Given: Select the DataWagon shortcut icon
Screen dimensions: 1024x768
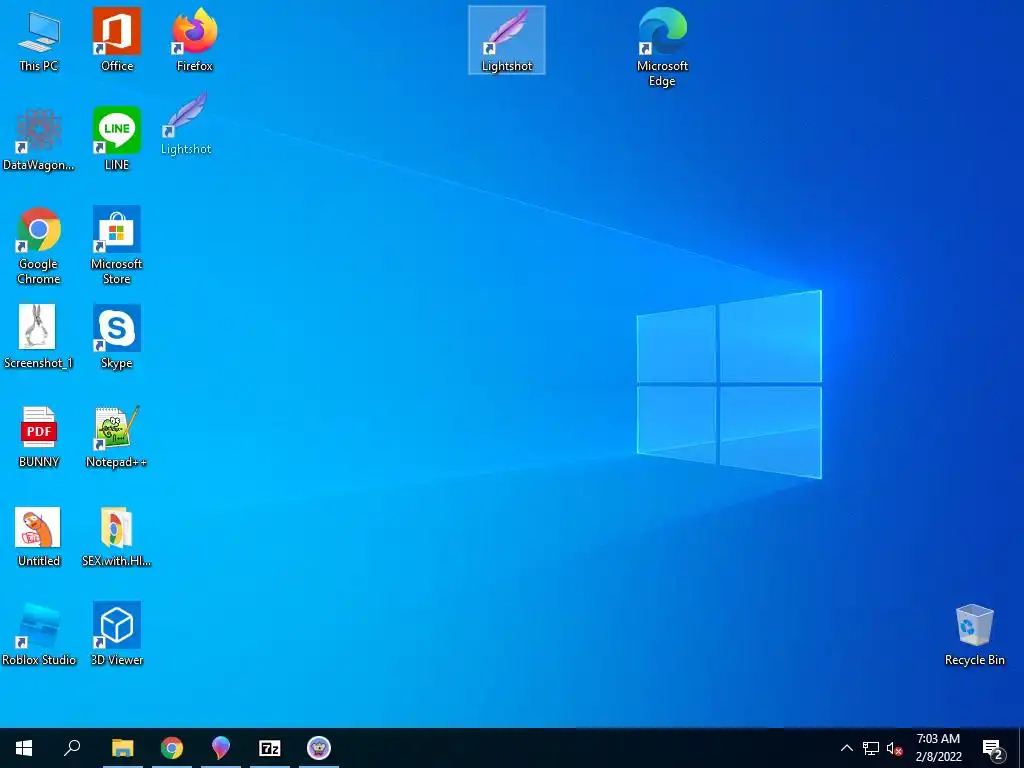Looking at the screenshot, I should 39,140.
